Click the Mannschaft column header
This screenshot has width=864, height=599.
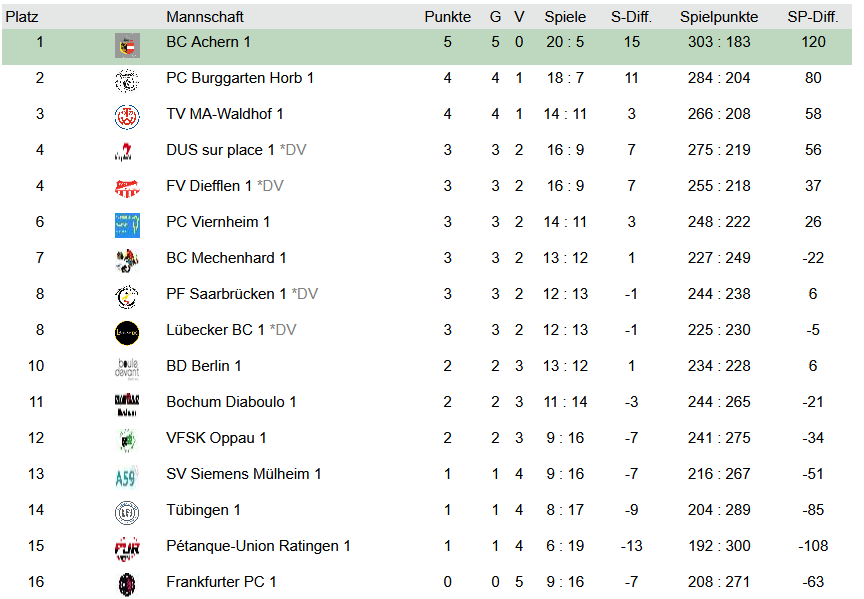pyautogui.click(x=205, y=17)
